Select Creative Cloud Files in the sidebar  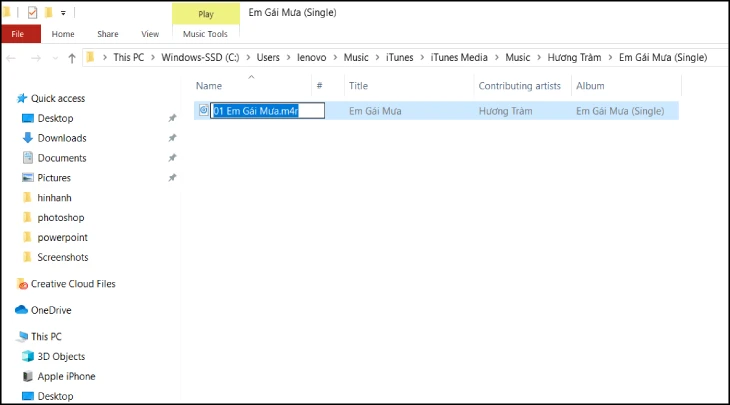(x=76, y=284)
